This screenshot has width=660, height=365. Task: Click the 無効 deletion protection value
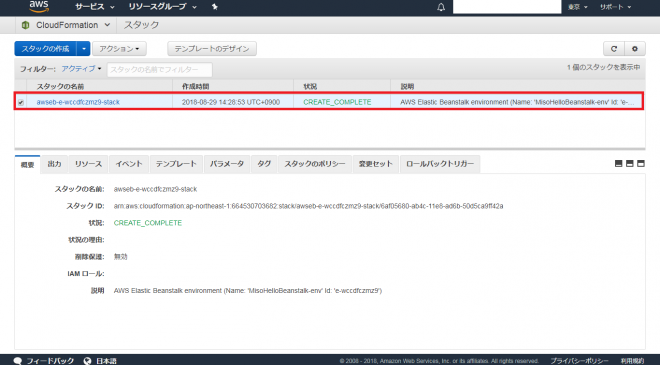coord(120,257)
